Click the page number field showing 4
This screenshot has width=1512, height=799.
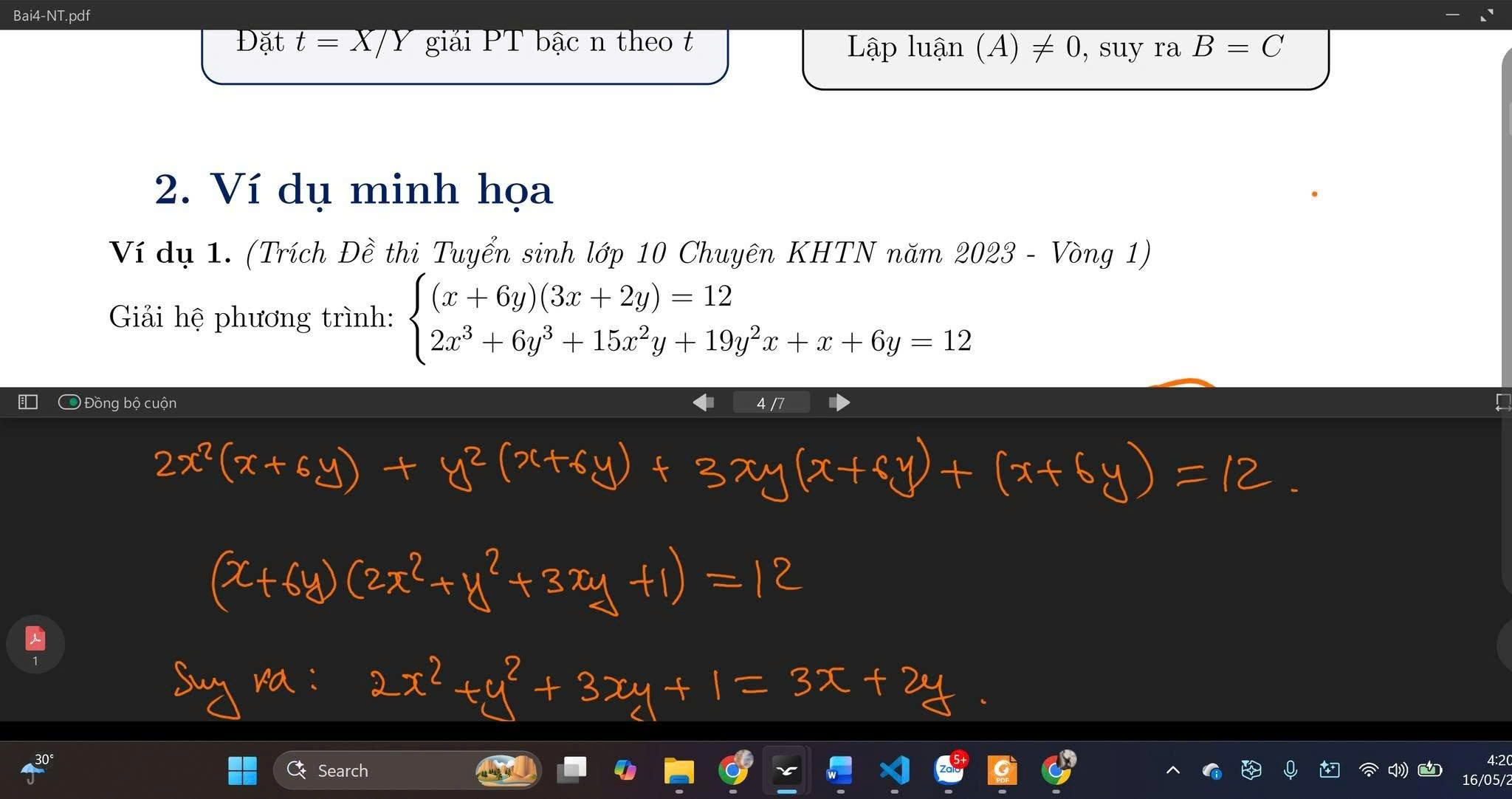(771, 402)
